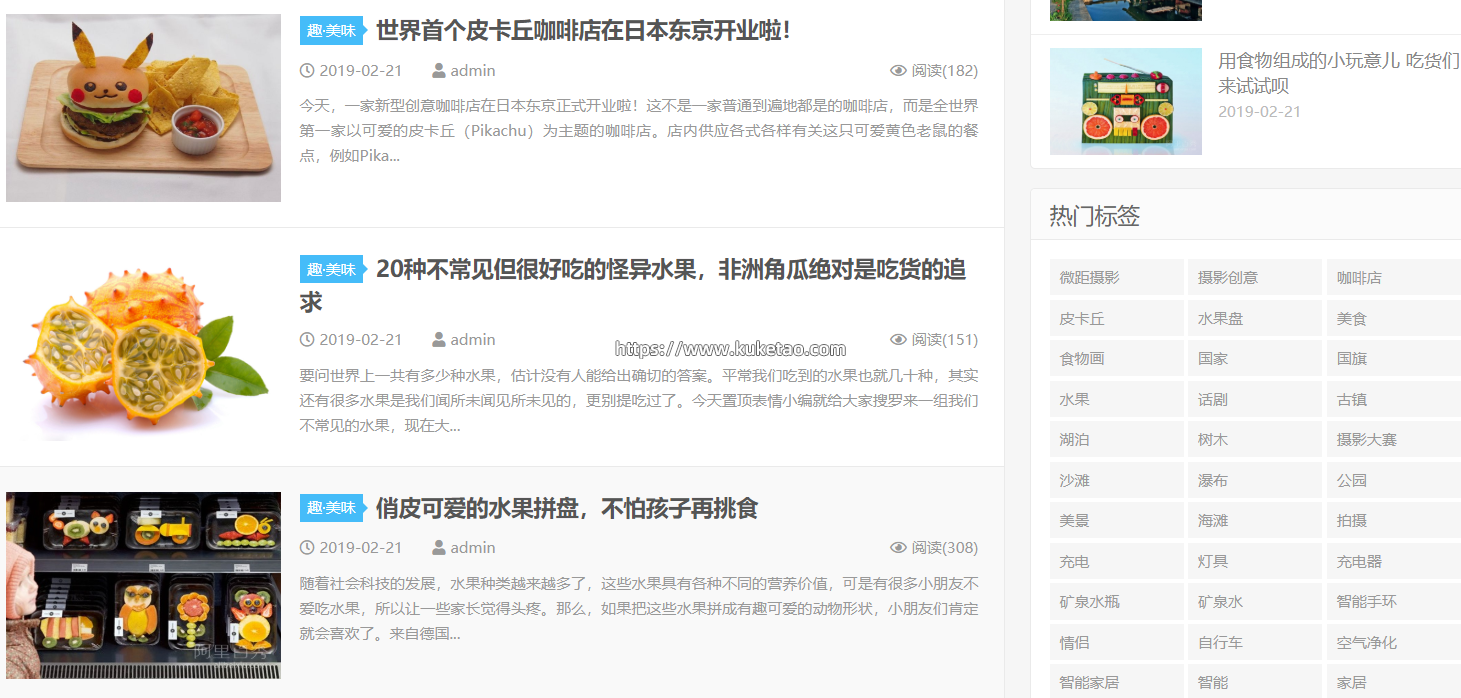Open sidebar article 用食物组成的小玩意儿

[x=1339, y=74]
